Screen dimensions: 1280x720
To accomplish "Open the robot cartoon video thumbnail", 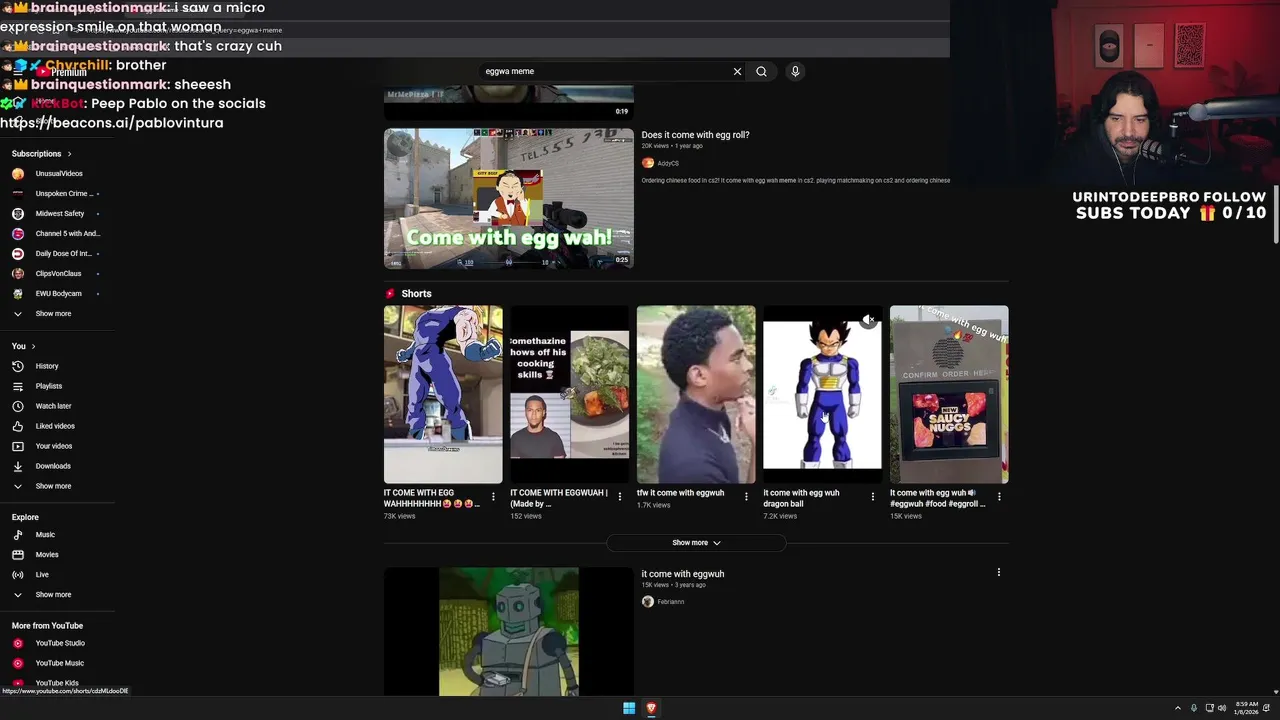I will [x=508, y=632].
